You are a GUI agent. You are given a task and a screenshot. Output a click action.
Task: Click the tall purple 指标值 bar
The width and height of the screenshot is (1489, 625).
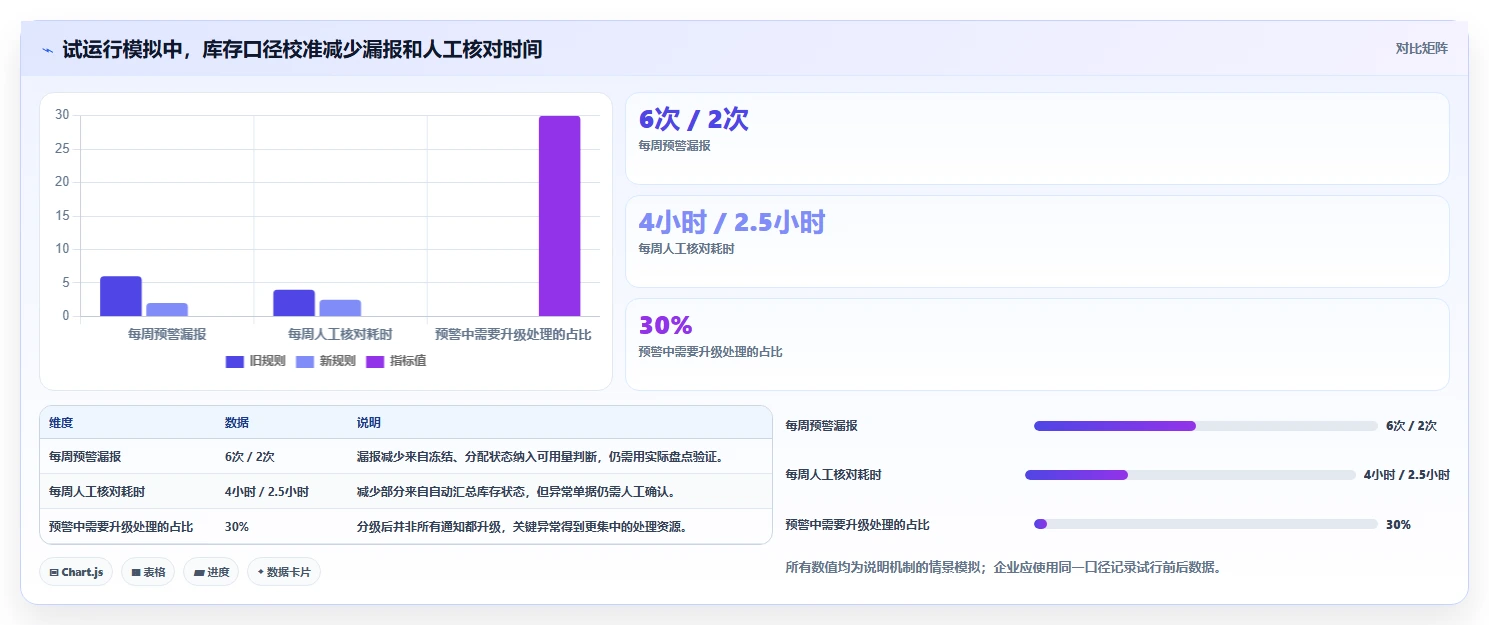click(x=559, y=216)
